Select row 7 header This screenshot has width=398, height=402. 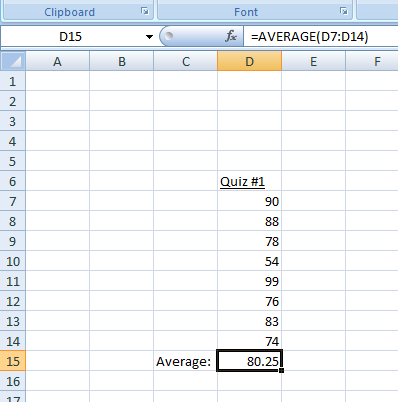[x=13, y=201]
